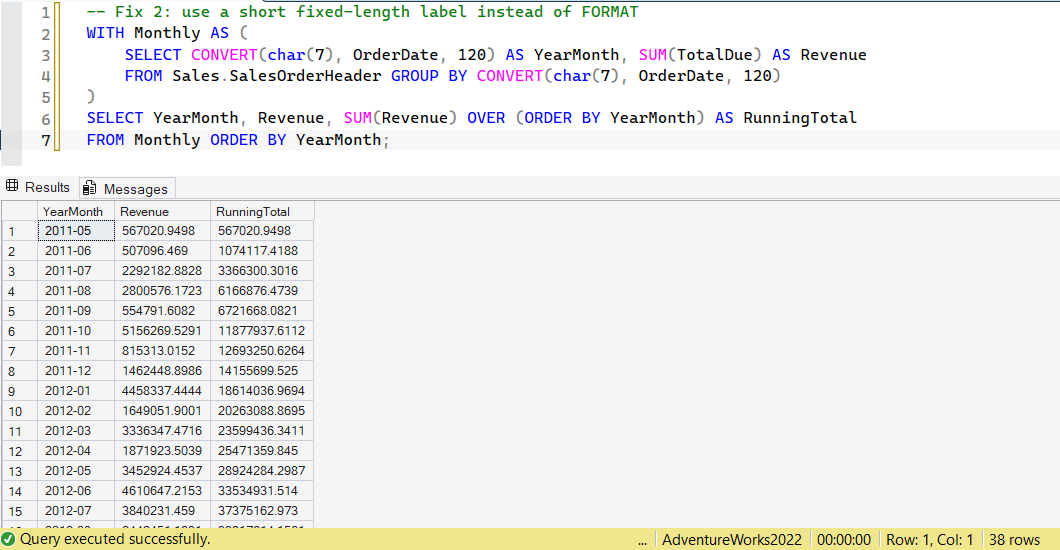This screenshot has height=550, width=1060.
Task: Click cell 2011-05 in YearMonth column
Action: (x=76, y=230)
